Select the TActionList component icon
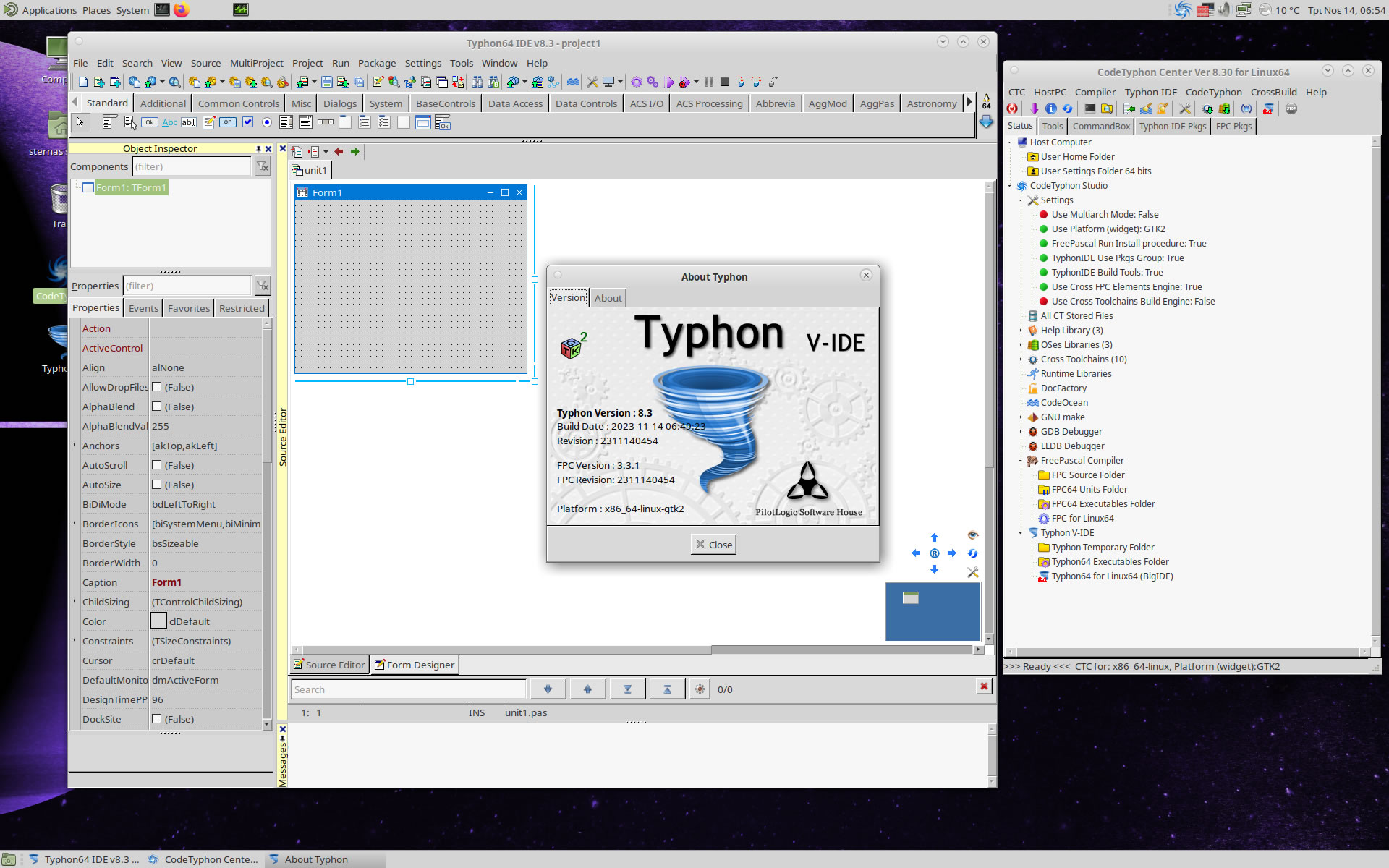This screenshot has width=1389, height=868. [x=443, y=122]
